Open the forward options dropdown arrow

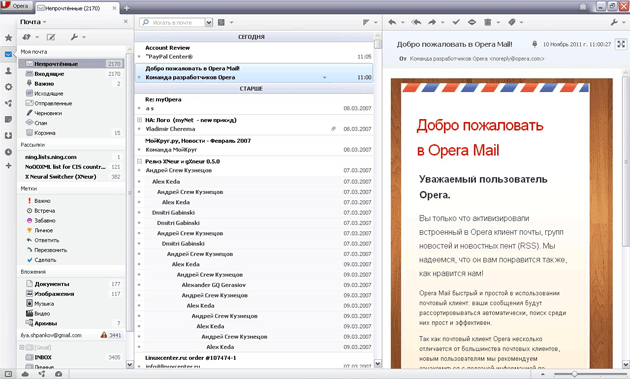tap(442, 23)
